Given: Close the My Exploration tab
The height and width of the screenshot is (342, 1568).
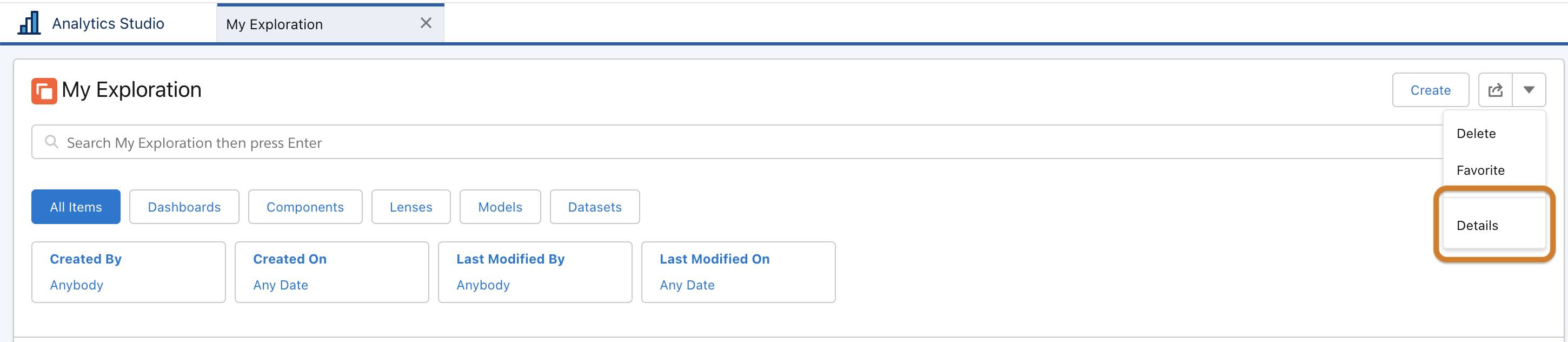Looking at the screenshot, I should coord(426,23).
